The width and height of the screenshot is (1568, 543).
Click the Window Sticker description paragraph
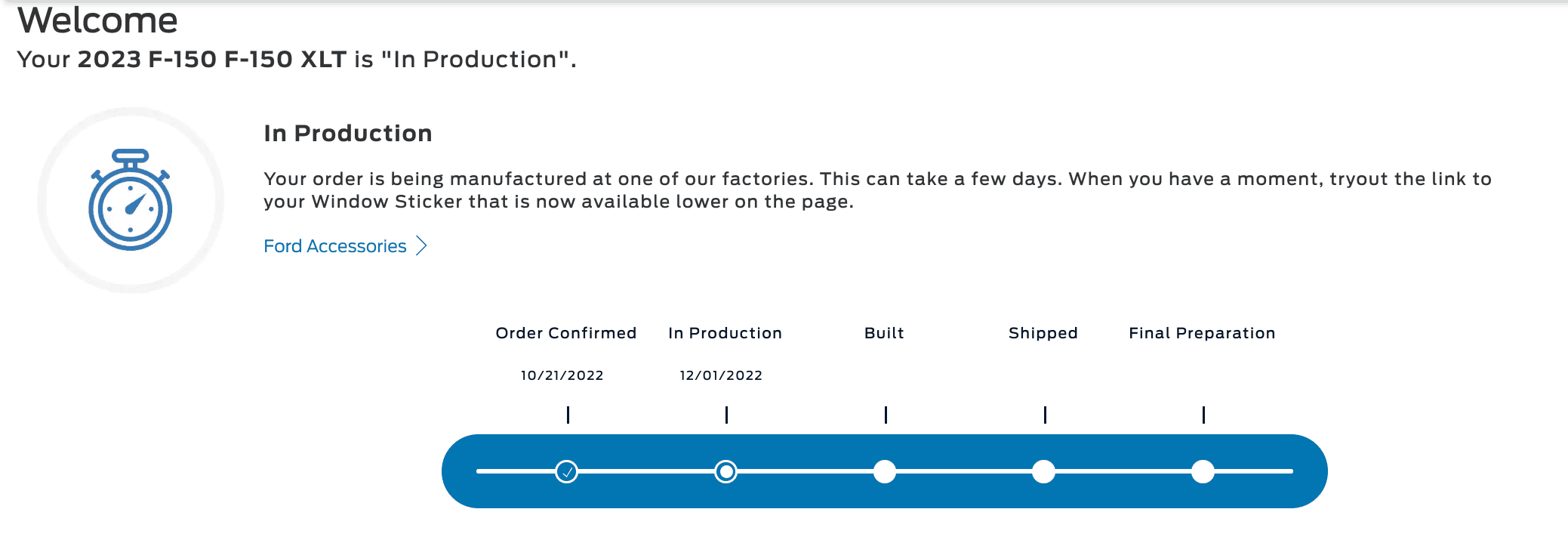tap(877, 190)
